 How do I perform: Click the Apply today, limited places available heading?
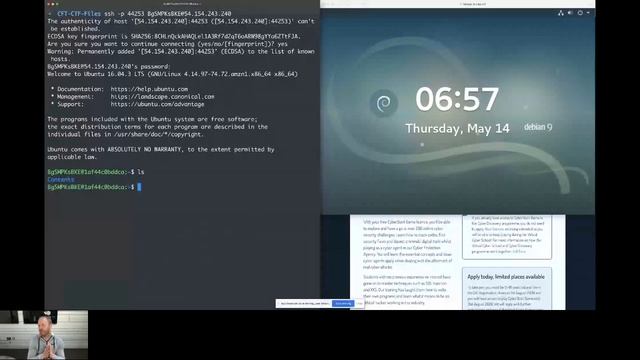coord(506,277)
